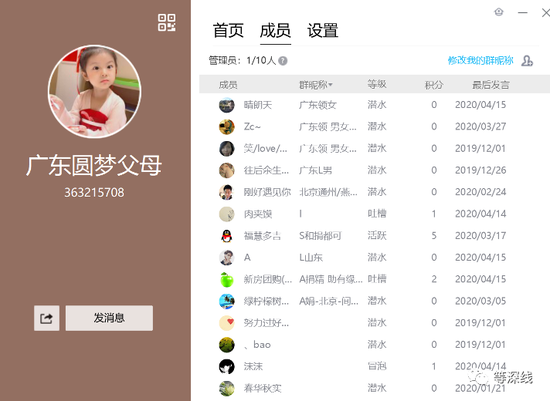
Task: Open the group QR code icon
Action: tap(167, 22)
